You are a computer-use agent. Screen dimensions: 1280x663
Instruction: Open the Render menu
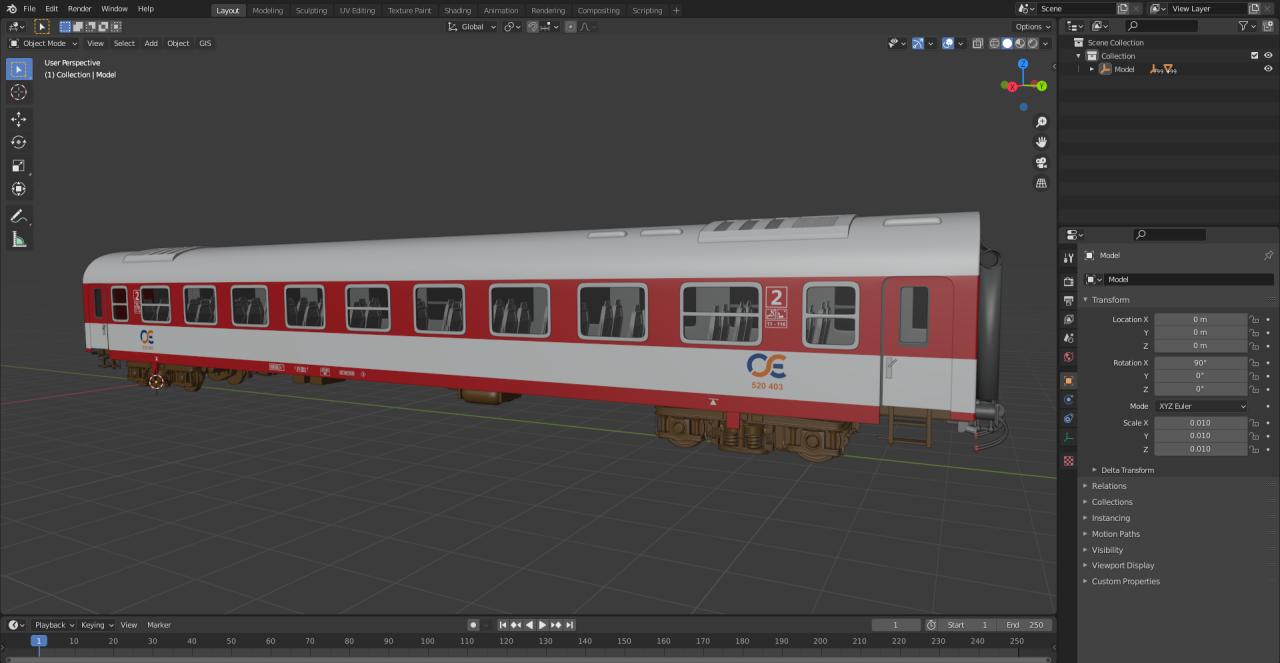click(x=79, y=9)
